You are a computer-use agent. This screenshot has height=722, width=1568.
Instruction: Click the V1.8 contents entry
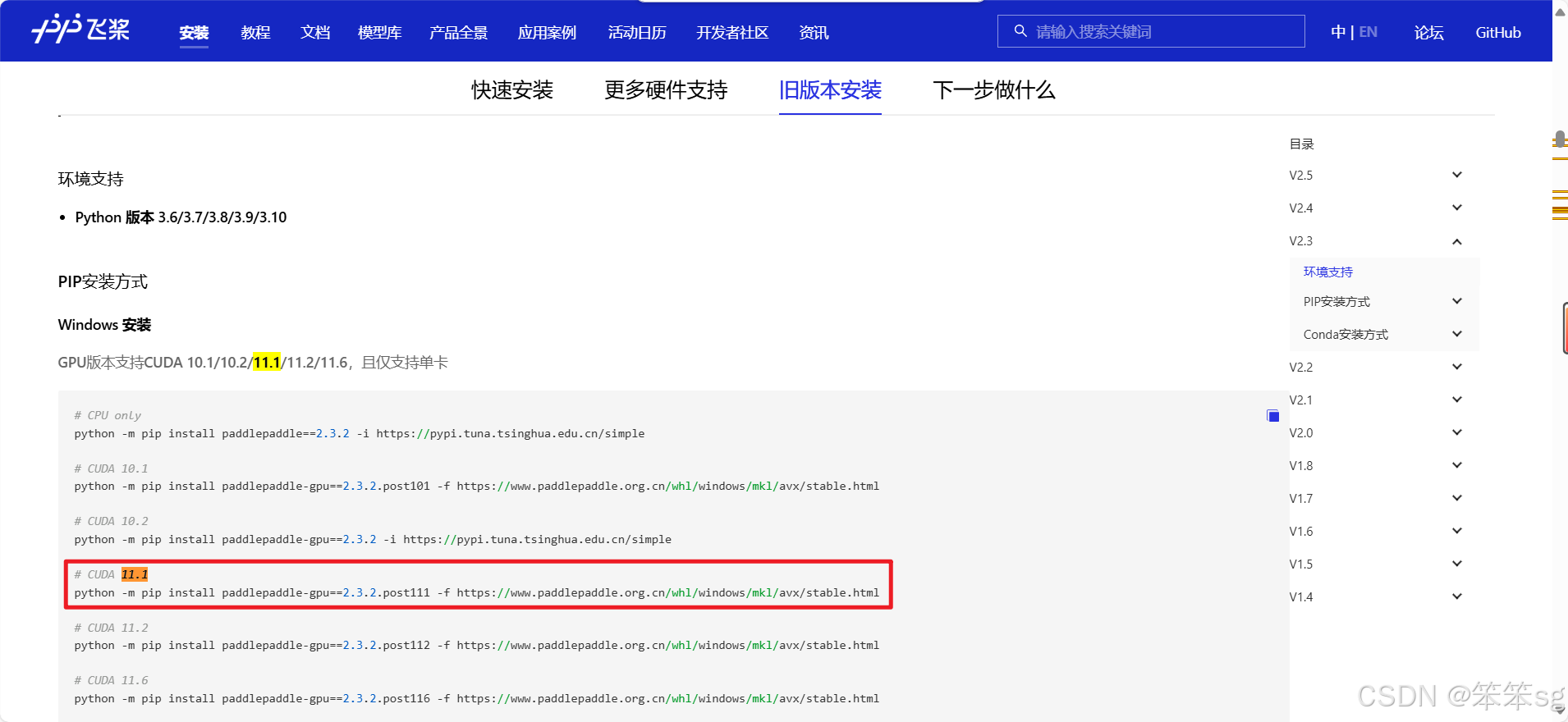[x=1300, y=465]
